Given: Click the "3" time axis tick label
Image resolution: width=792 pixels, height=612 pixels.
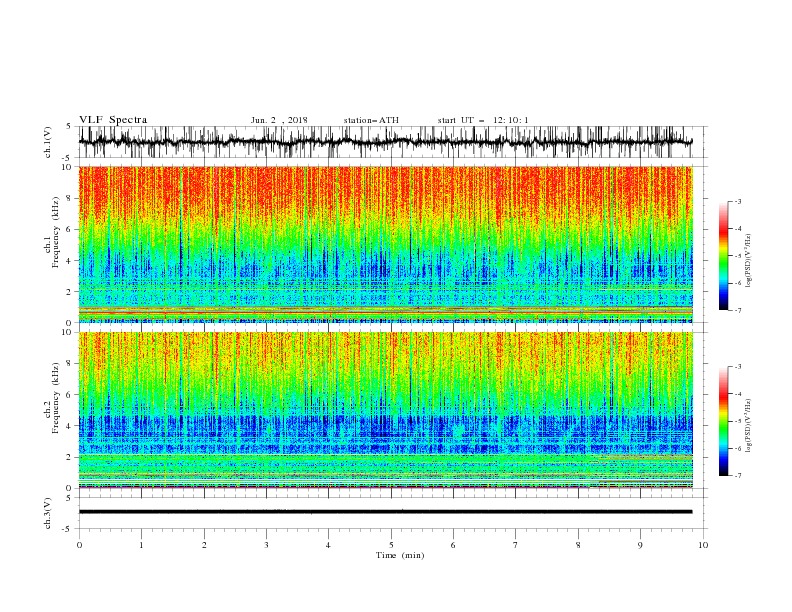Looking at the screenshot, I should [266, 545].
